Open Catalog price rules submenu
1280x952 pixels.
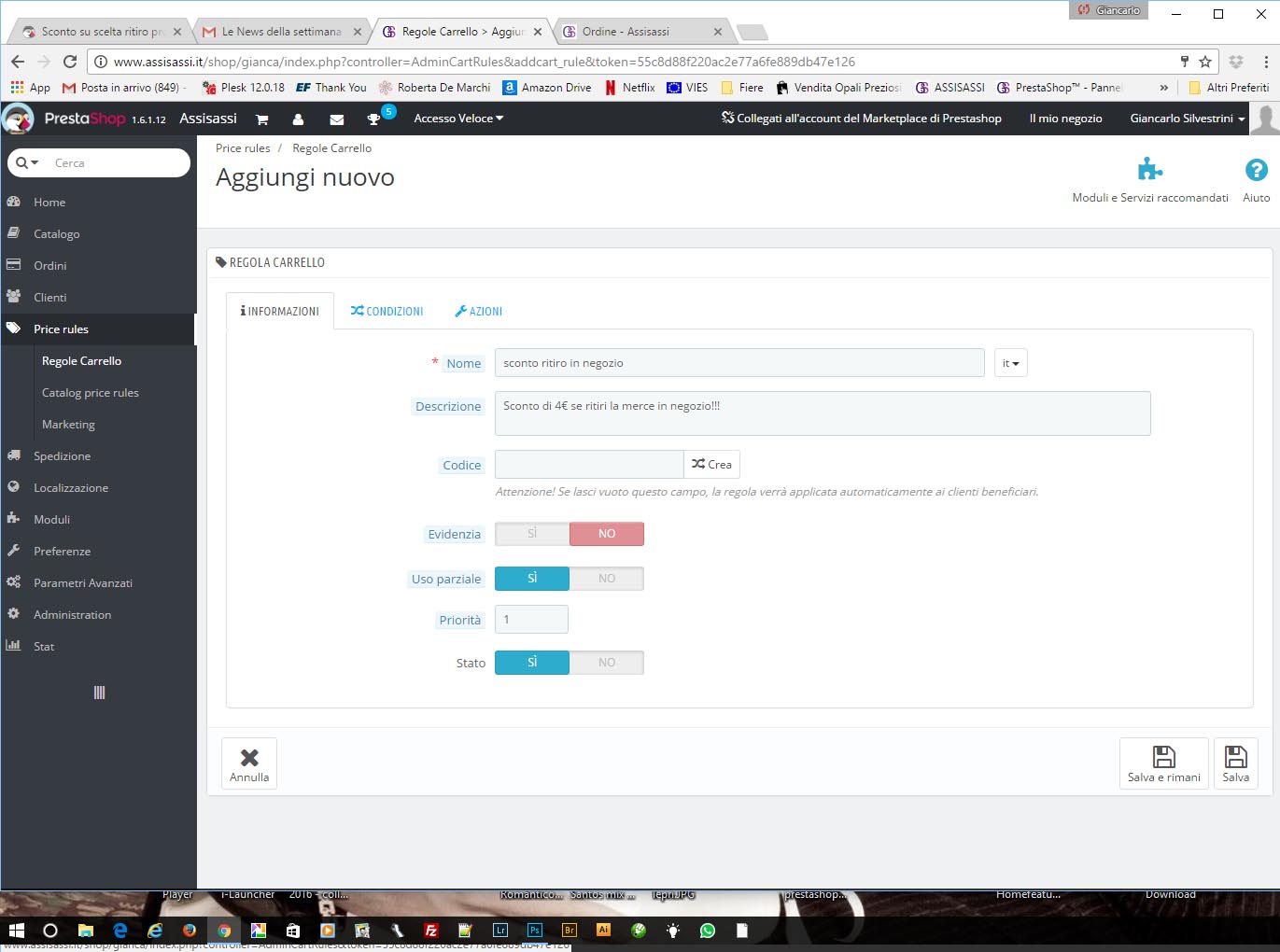point(91,393)
